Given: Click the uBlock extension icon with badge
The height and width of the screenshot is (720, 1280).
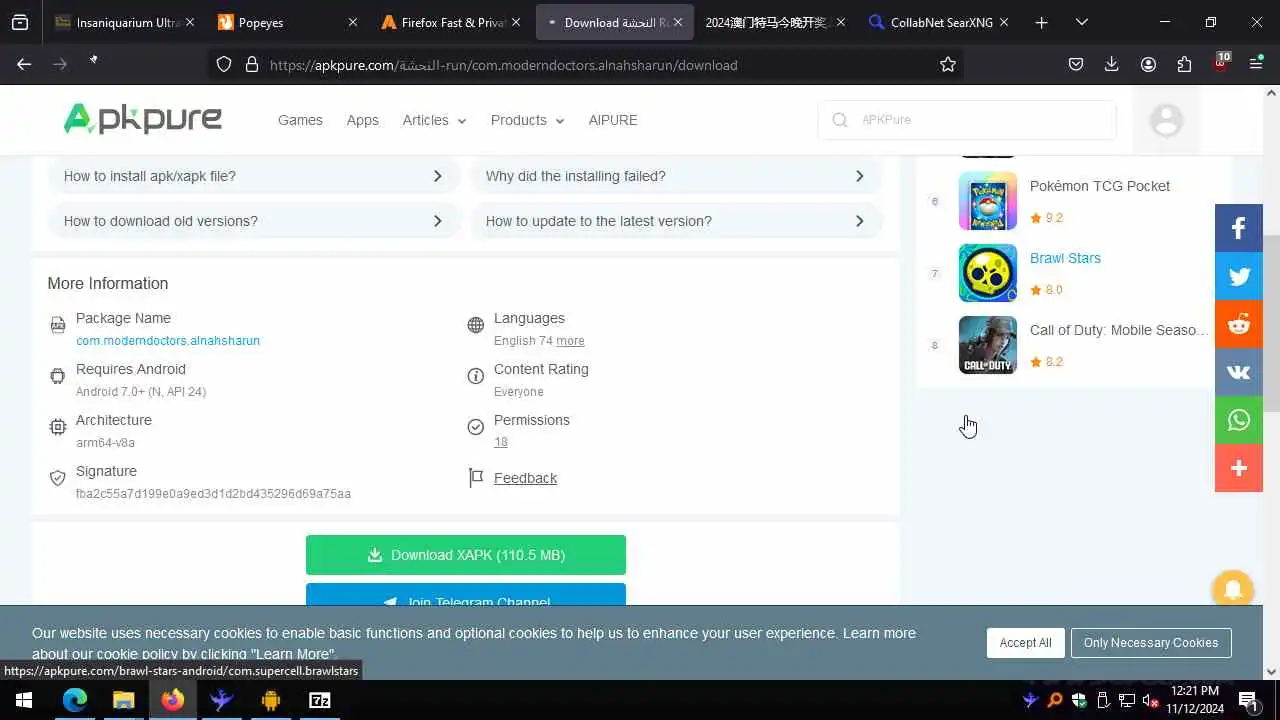Looking at the screenshot, I should 1220,63.
